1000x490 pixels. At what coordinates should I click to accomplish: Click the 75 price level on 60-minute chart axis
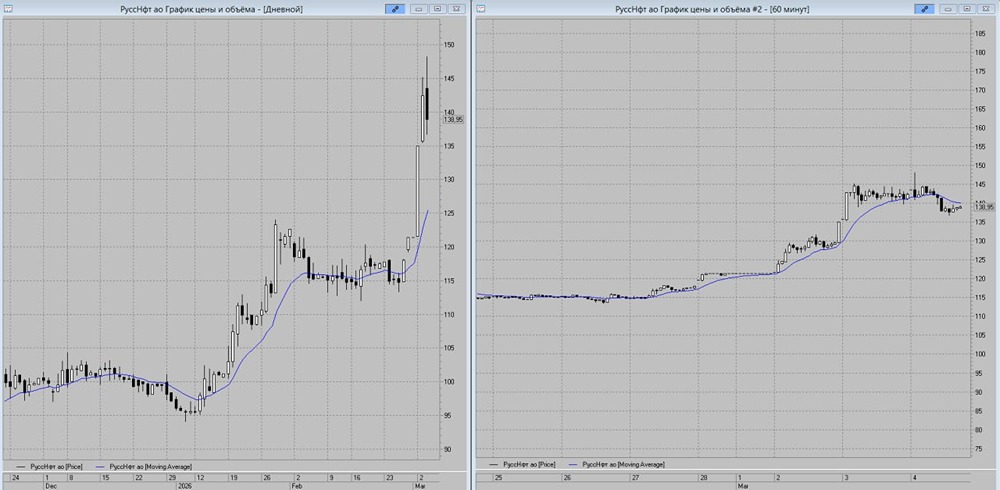pyautogui.click(x=980, y=449)
